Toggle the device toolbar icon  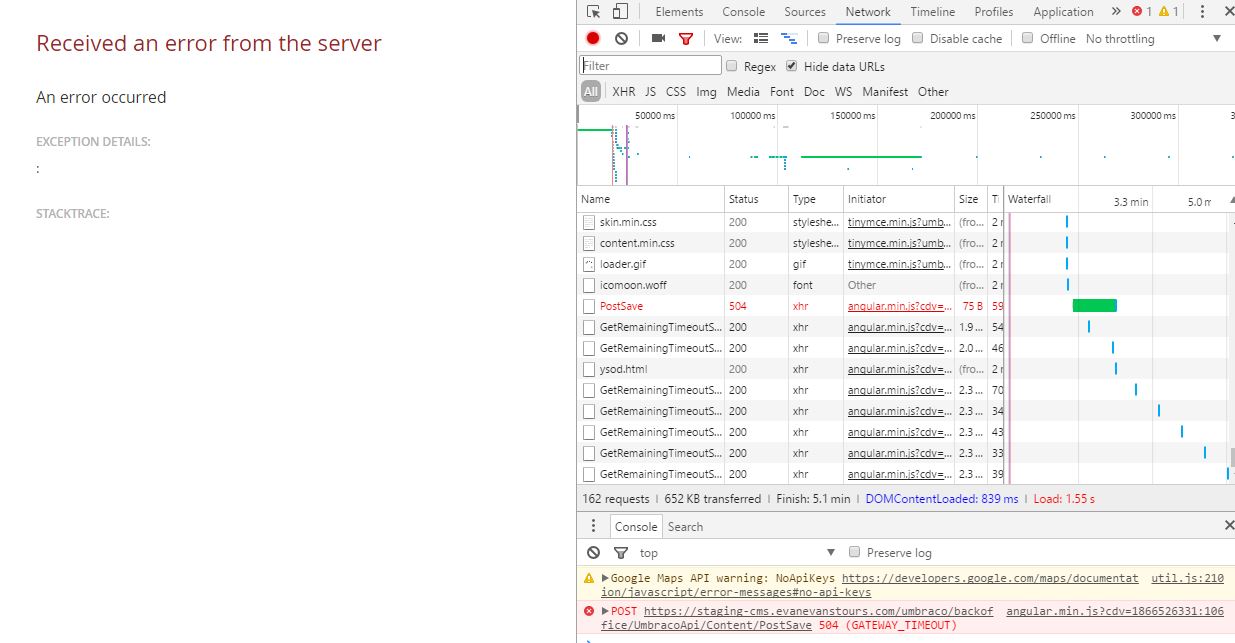620,12
